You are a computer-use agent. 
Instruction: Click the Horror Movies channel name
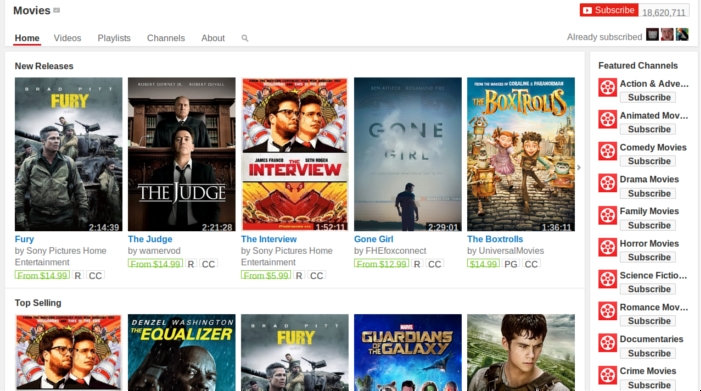pos(649,243)
